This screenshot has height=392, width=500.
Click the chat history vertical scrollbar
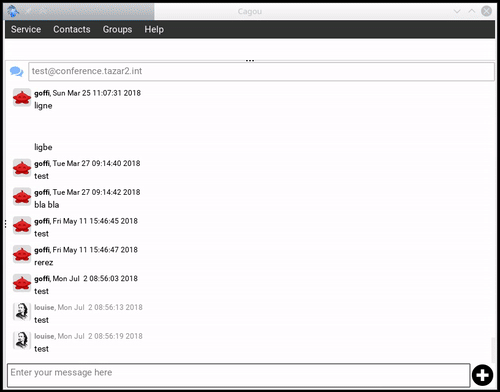click(x=493, y=350)
